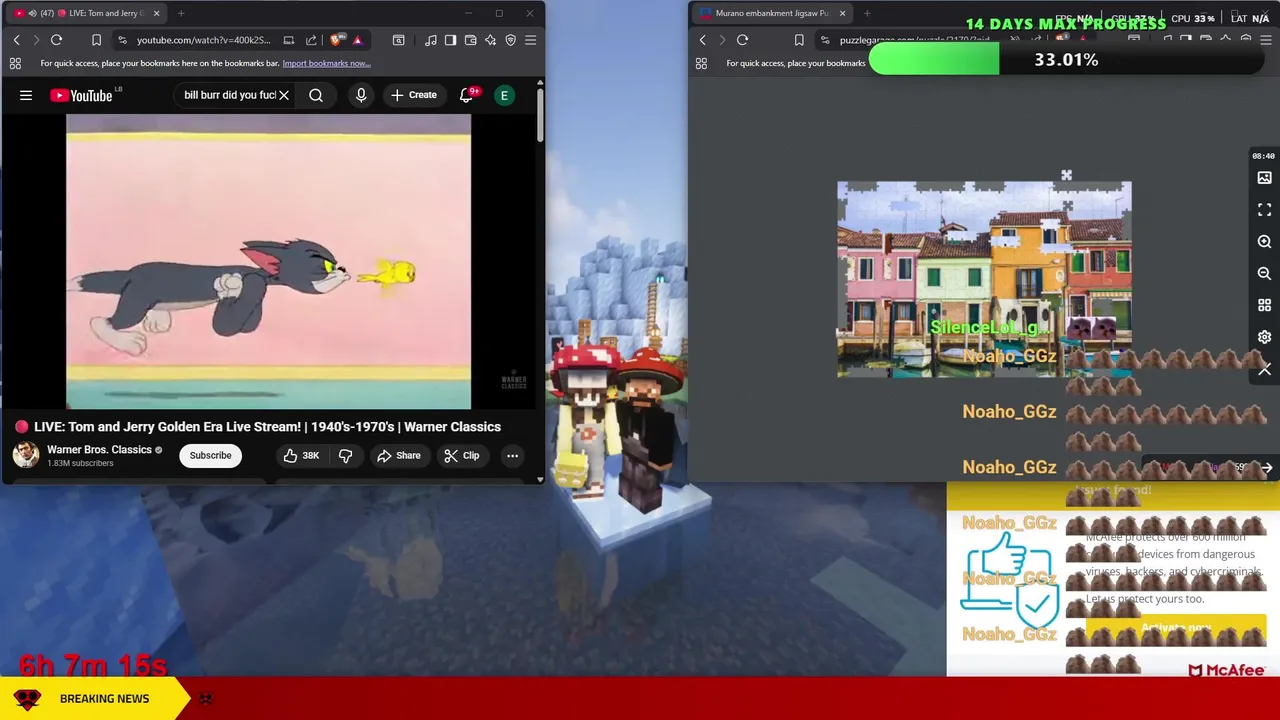This screenshot has height=720, width=1280.
Task: Click the Create button on YouTube
Action: coord(413,95)
